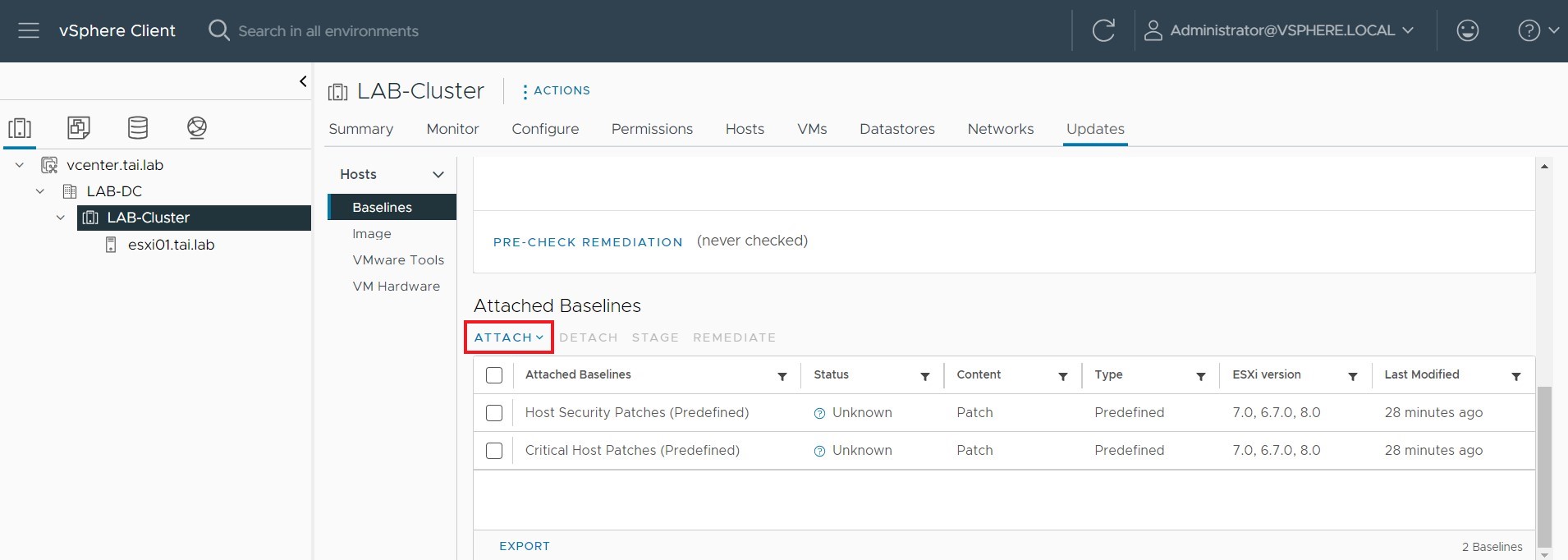
Task: Click Unknown status icon for Host Security Patches
Action: coord(819,413)
